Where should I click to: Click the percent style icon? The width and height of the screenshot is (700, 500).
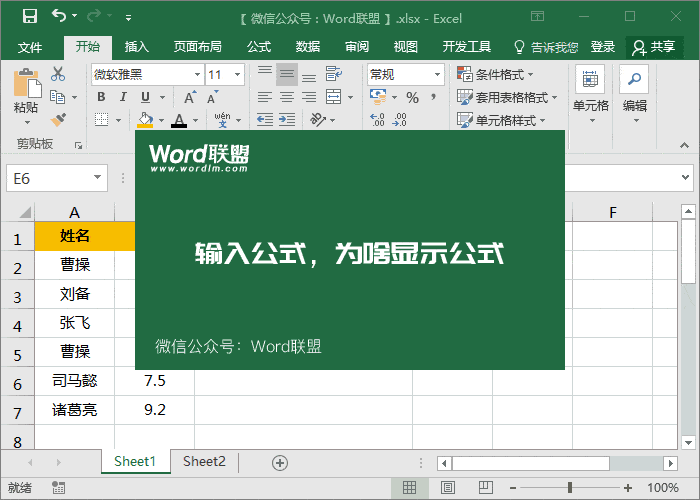coord(412,97)
